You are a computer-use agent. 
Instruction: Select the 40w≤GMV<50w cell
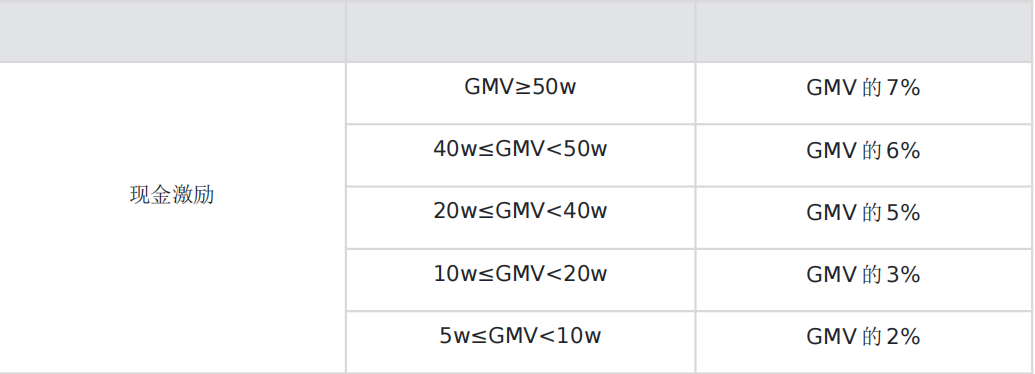click(520, 155)
